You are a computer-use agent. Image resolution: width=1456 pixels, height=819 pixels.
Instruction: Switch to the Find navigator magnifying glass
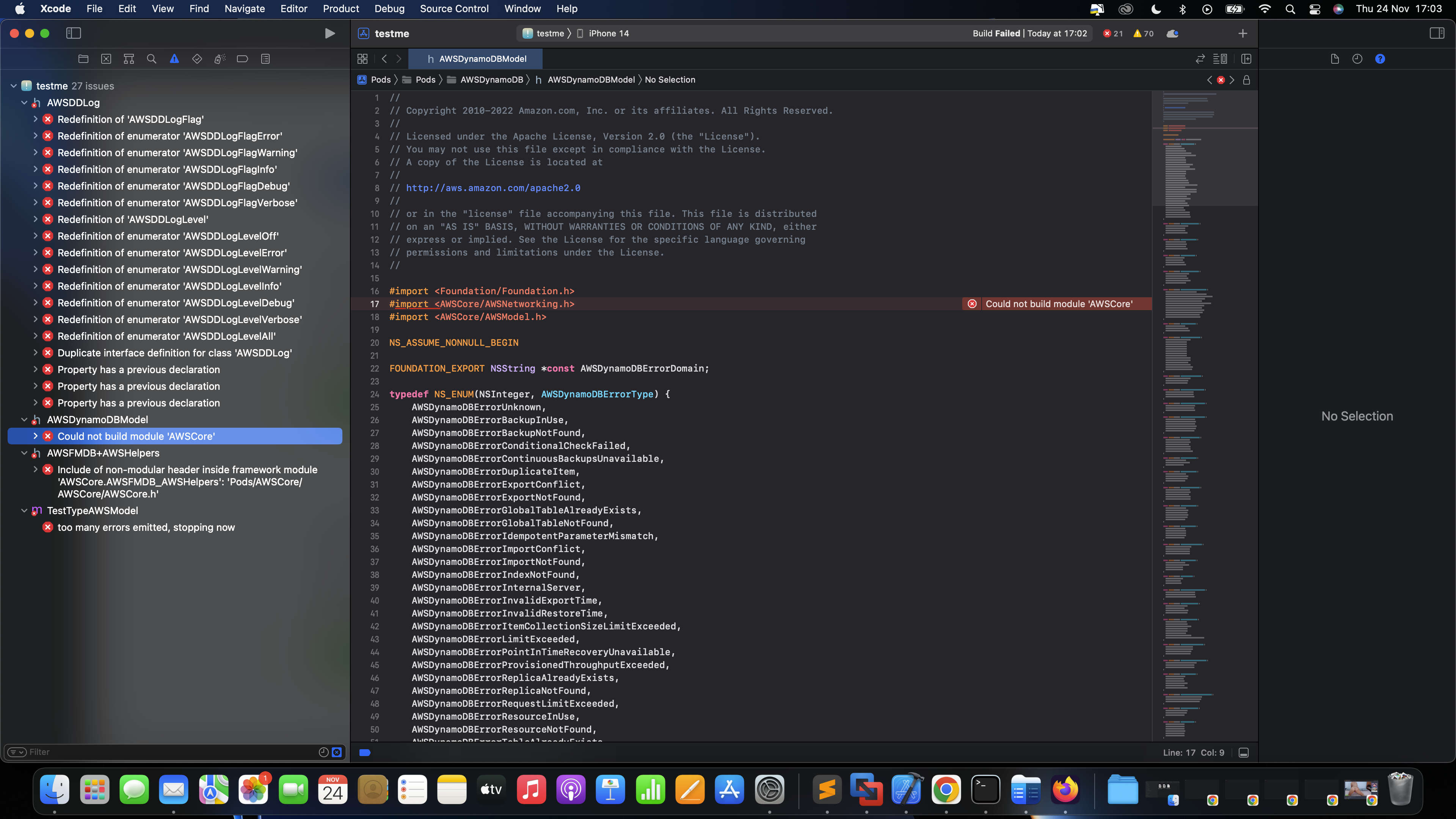tap(151, 58)
